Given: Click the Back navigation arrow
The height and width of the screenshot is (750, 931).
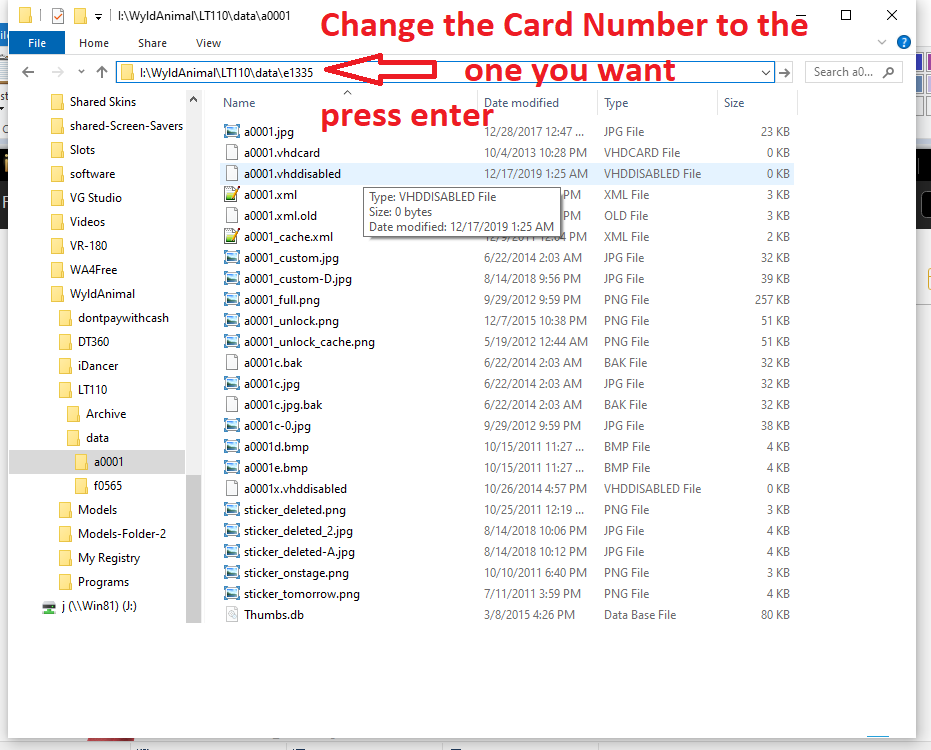Looking at the screenshot, I should pos(28,72).
